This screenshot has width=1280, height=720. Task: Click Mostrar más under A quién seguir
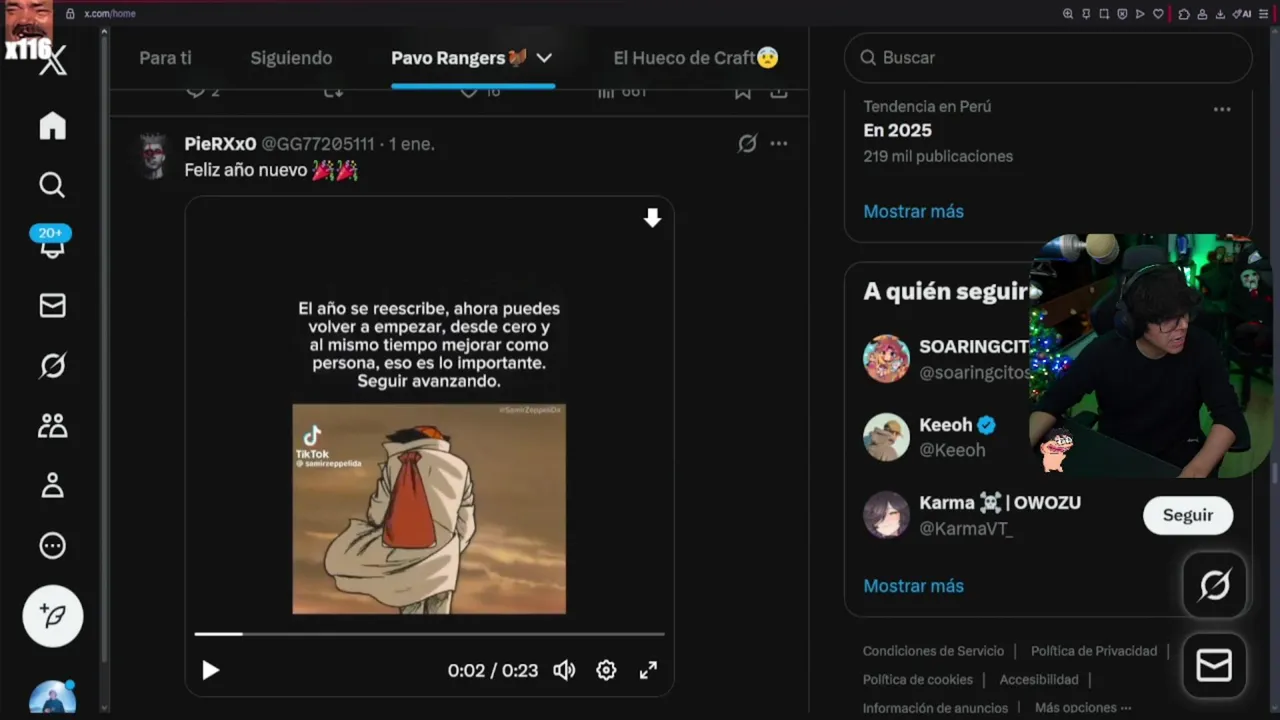pyautogui.click(x=914, y=586)
